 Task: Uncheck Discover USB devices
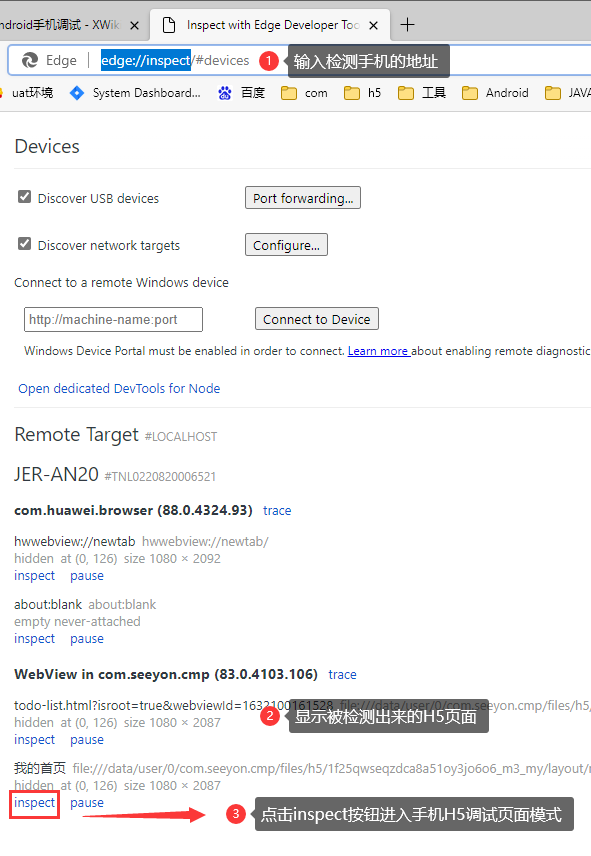coord(25,197)
